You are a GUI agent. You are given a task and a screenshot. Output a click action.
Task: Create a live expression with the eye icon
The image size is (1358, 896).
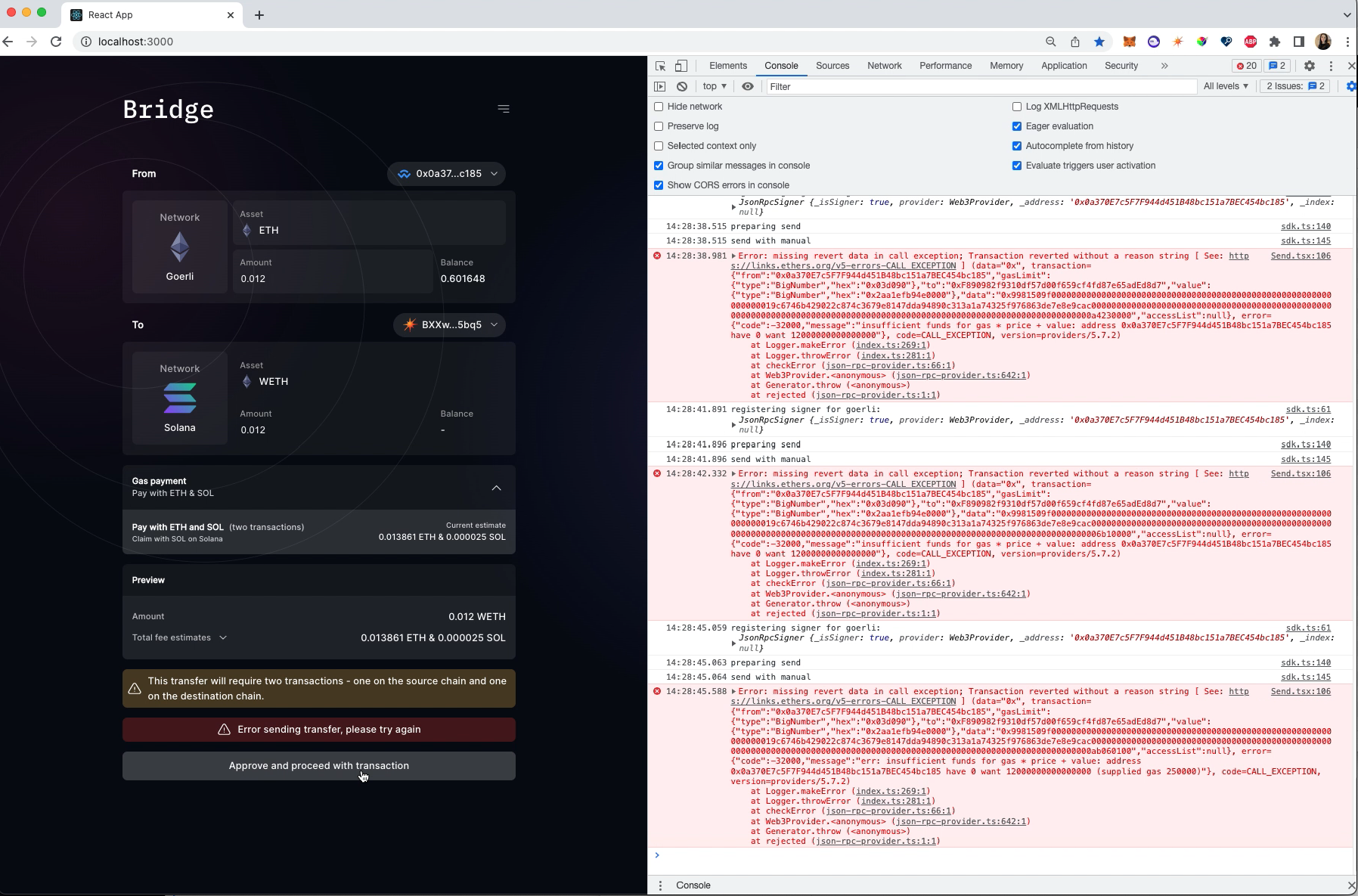pyautogui.click(x=747, y=86)
